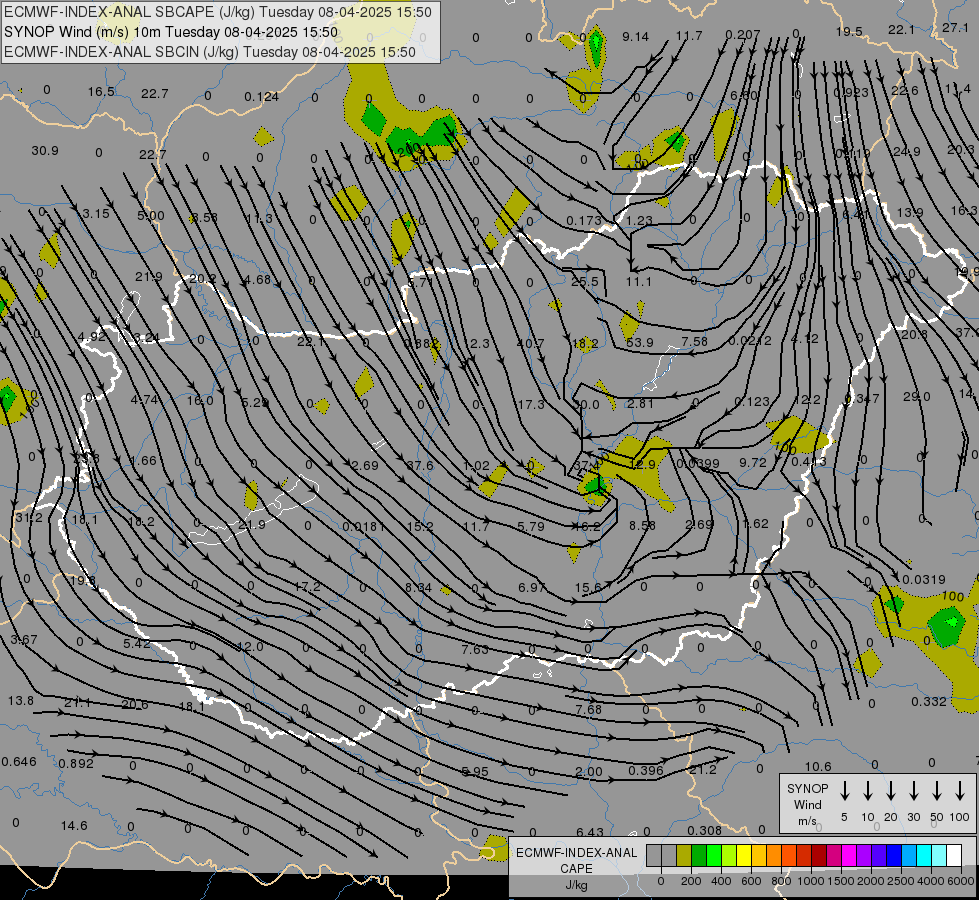
Task: Click the 9.72 value on the map
Action: (752, 463)
